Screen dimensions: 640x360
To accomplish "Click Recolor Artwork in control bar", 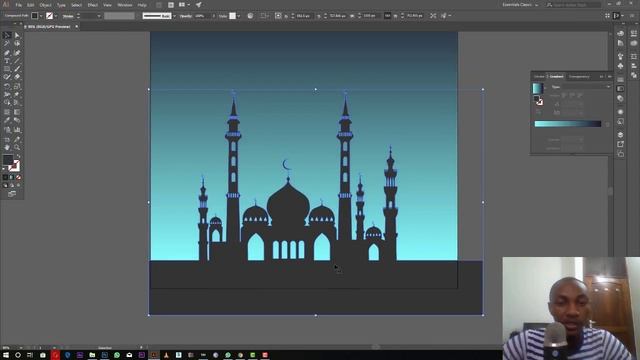I will pyautogui.click(x=250, y=16).
